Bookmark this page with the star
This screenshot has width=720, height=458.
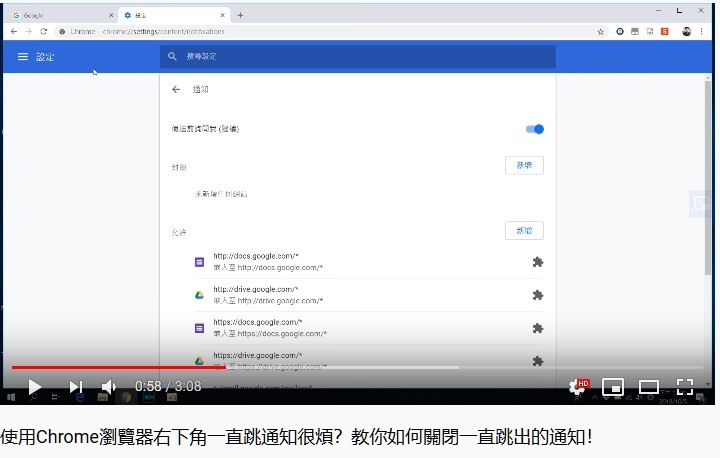click(x=601, y=32)
